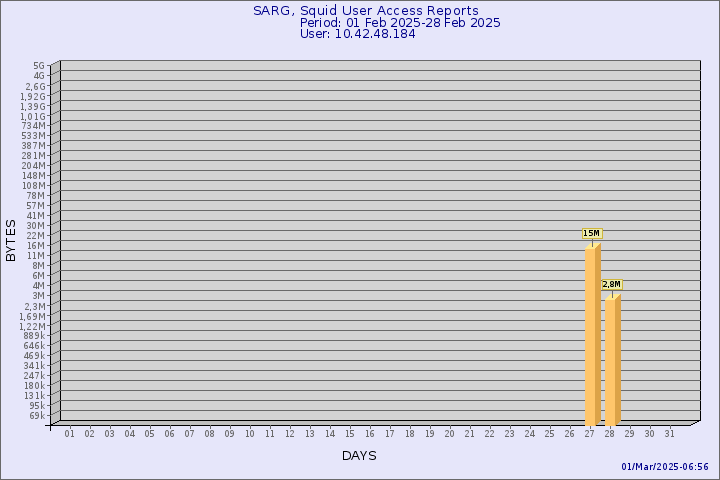
Task: Click the 01/Mar/2025-06:56 timestamp
Action: click(665, 467)
